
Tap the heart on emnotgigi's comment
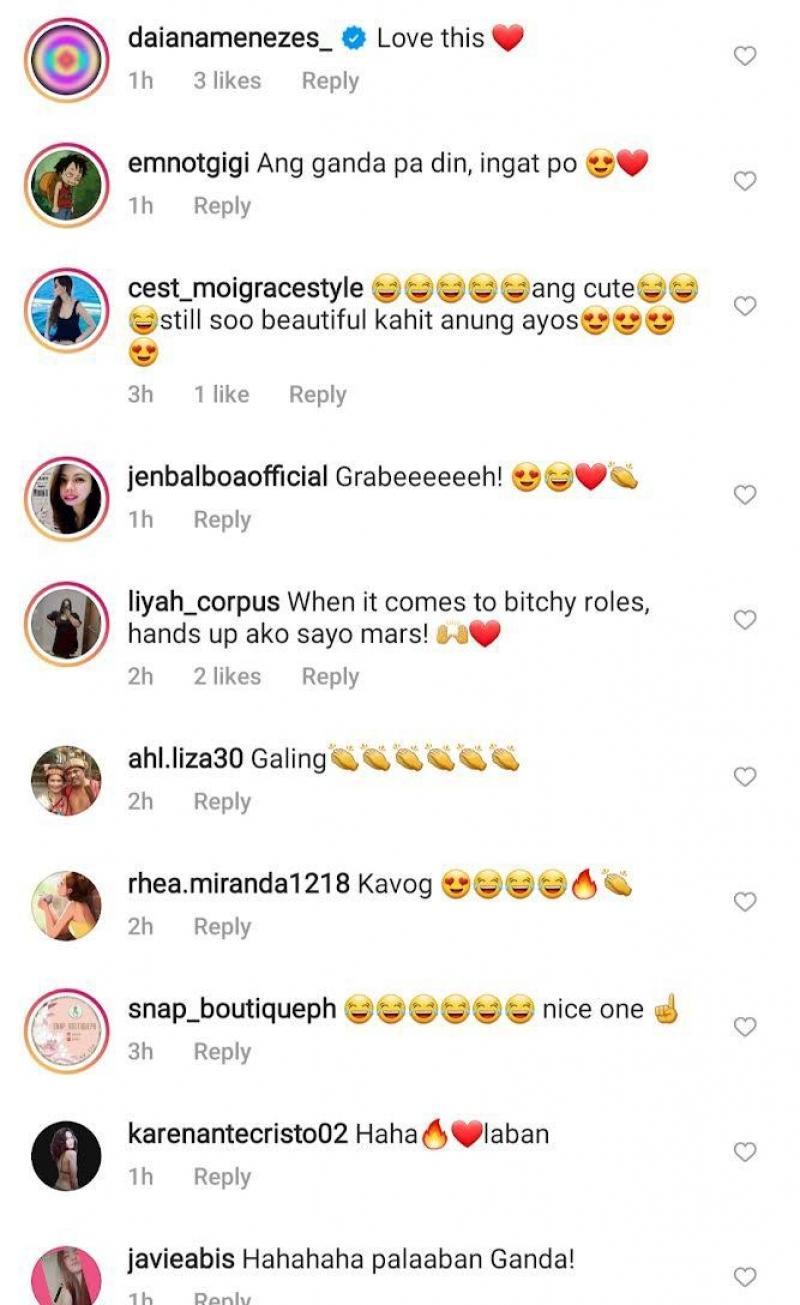745,181
